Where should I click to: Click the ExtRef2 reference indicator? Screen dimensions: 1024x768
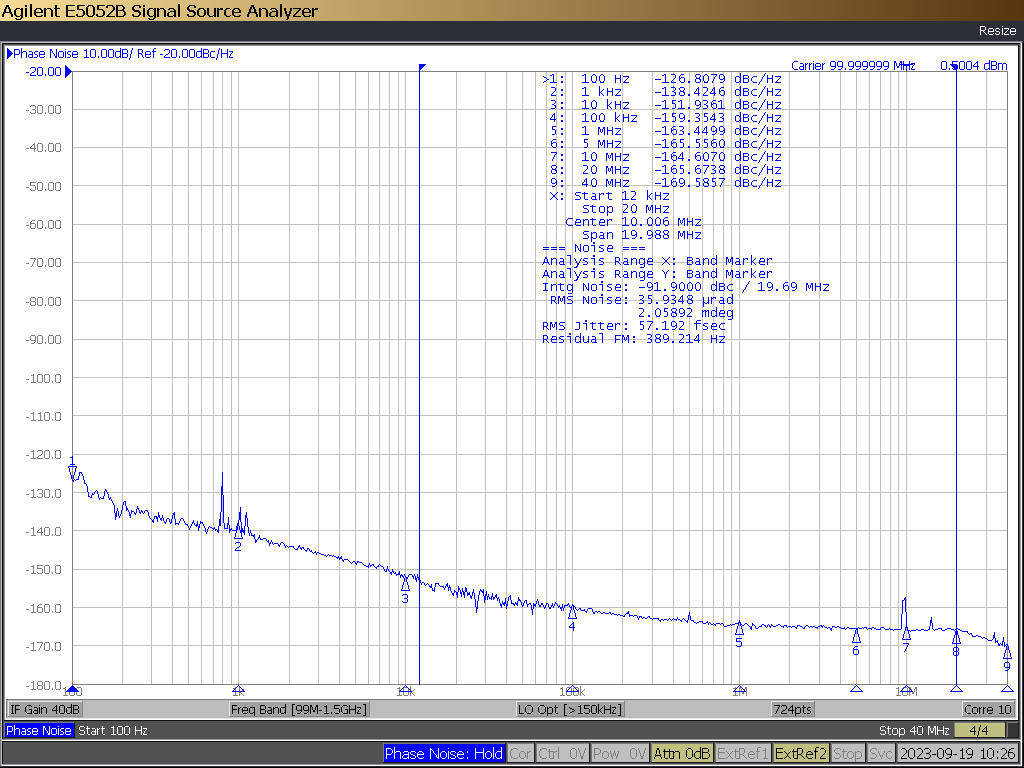click(x=803, y=753)
